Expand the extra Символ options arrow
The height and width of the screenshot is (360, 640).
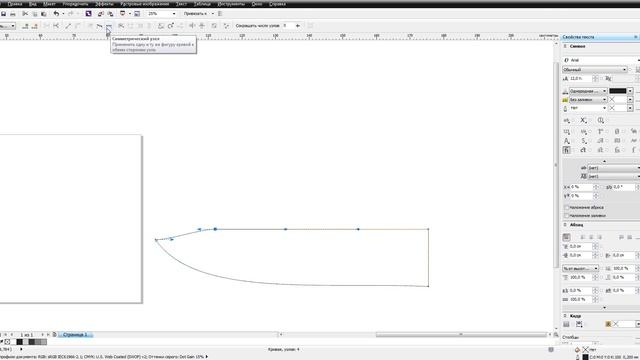604,161
